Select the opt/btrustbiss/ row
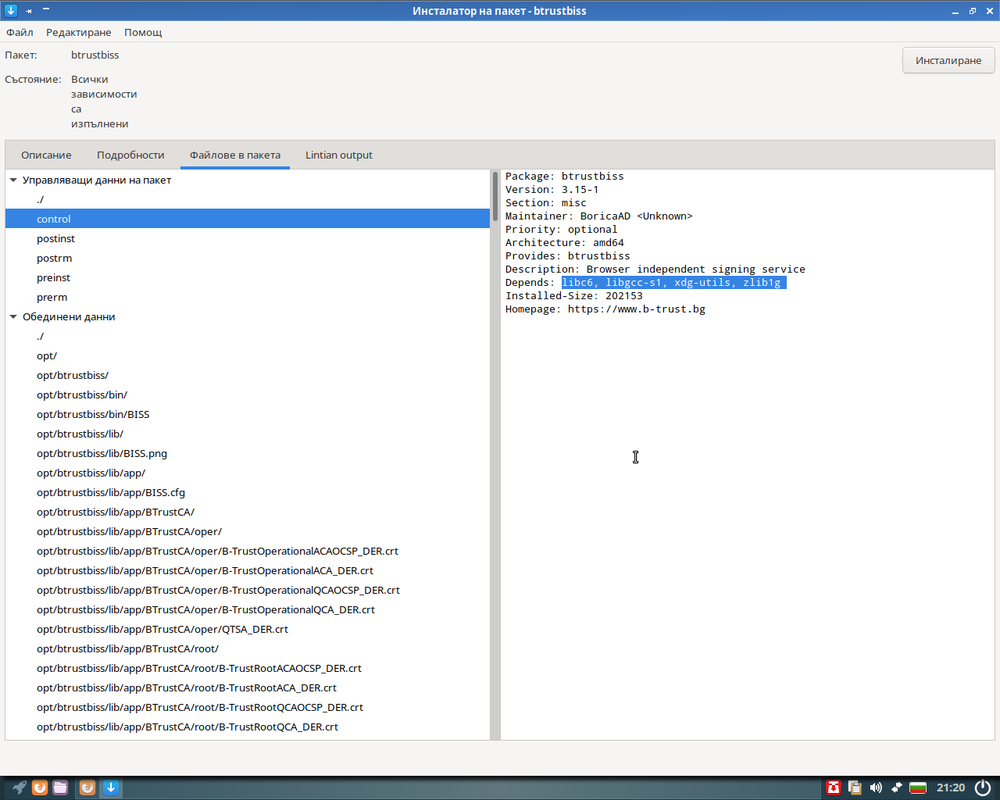Screen dimensions: 1000x800 click(x=247, y=375)
